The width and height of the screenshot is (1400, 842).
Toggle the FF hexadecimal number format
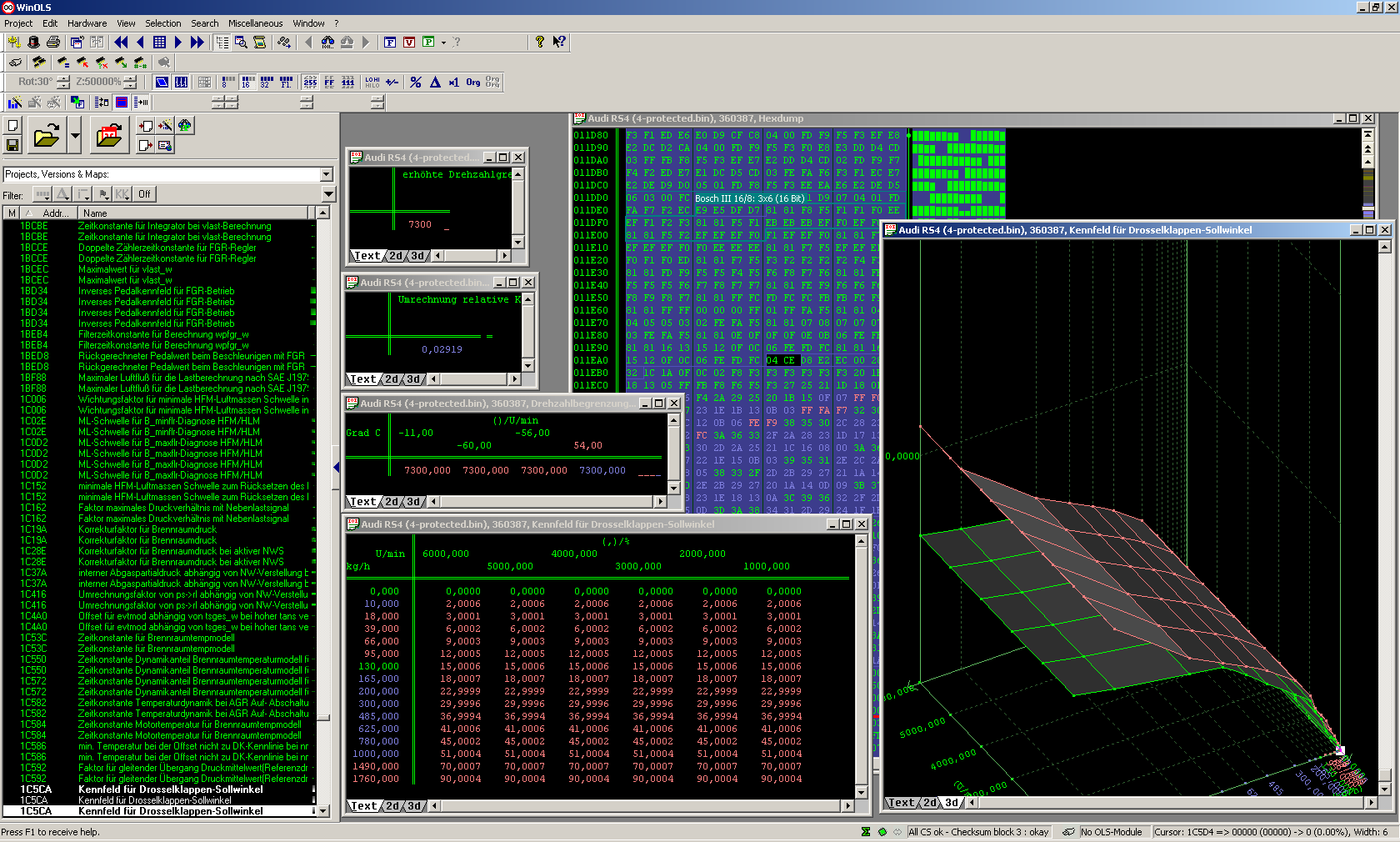(x=329, y=82)
